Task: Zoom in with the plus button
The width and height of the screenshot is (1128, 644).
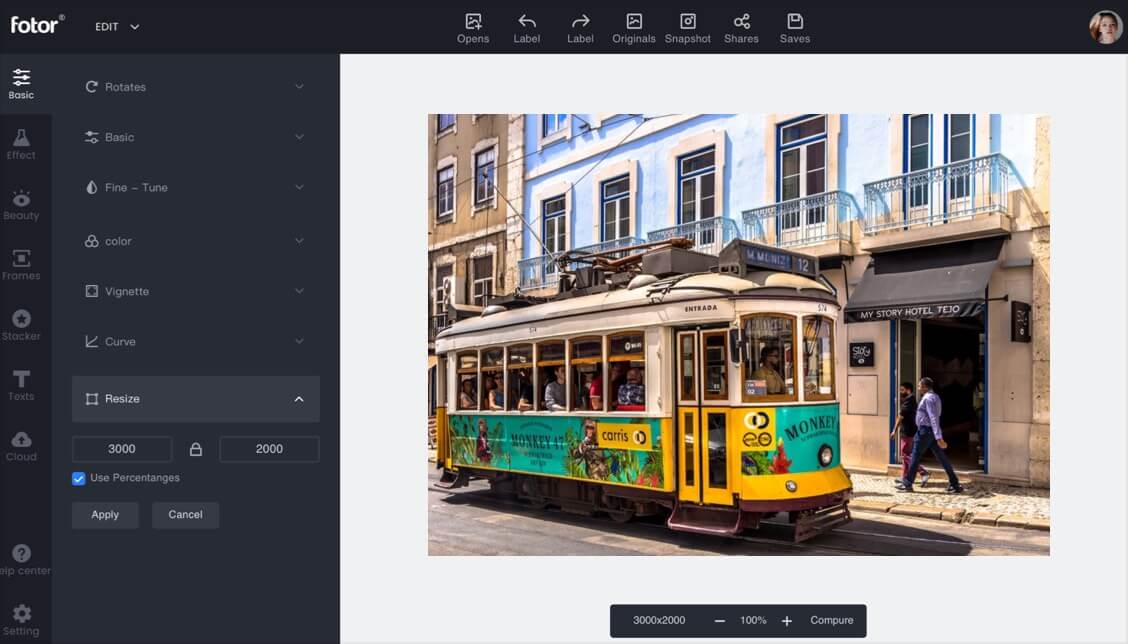Action: tap(787, 621)
